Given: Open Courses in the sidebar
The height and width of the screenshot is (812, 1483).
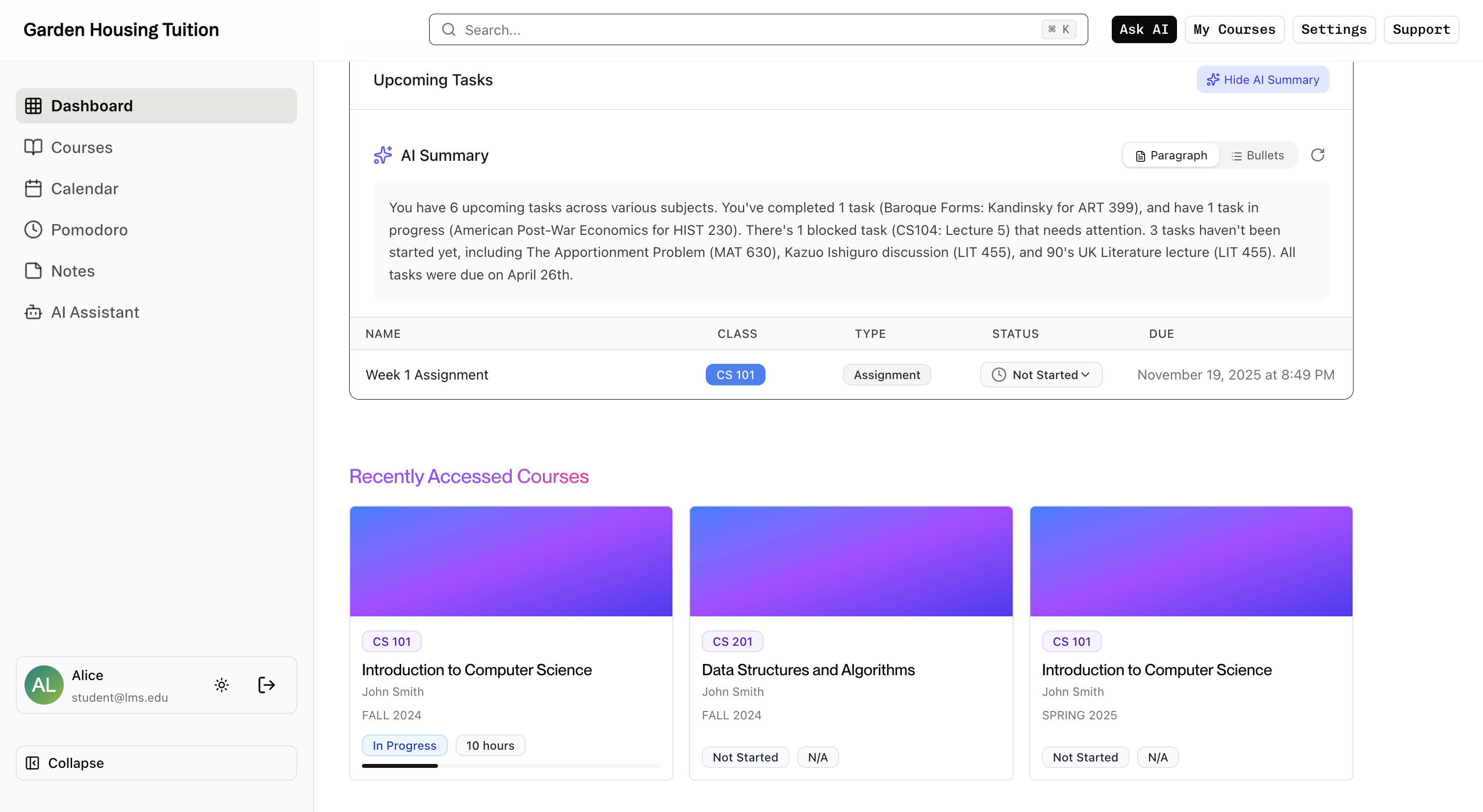Looking at the screenshot, I should tap(81, 147).
